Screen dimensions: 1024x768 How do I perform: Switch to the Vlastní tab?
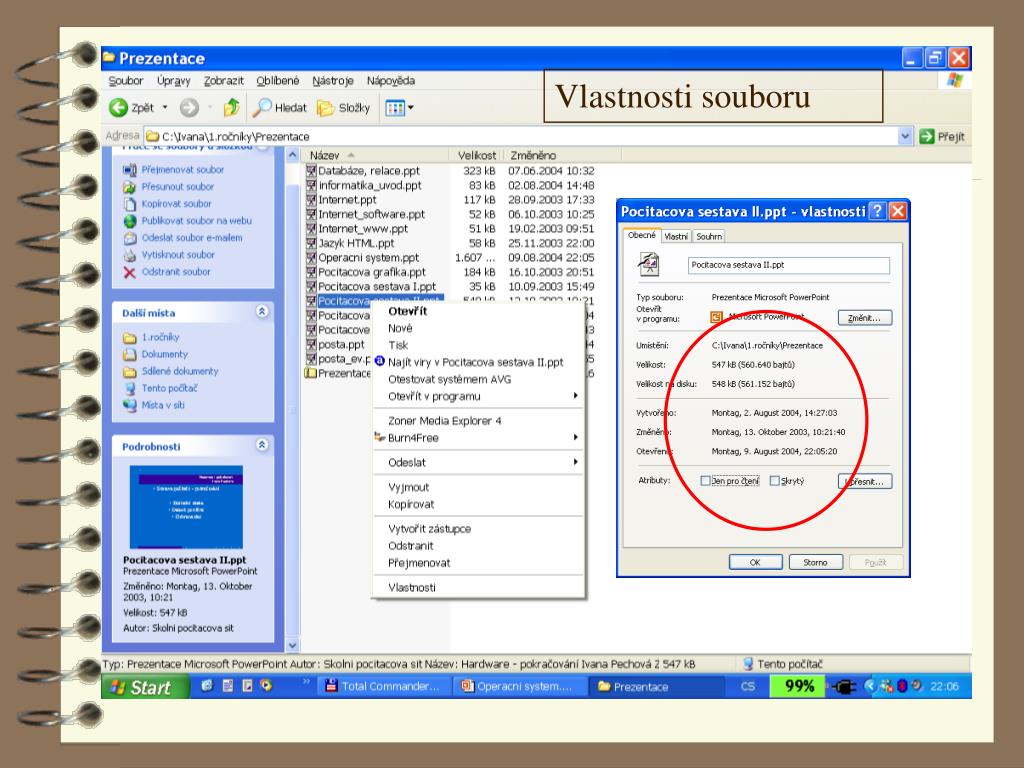pos(676,236)
